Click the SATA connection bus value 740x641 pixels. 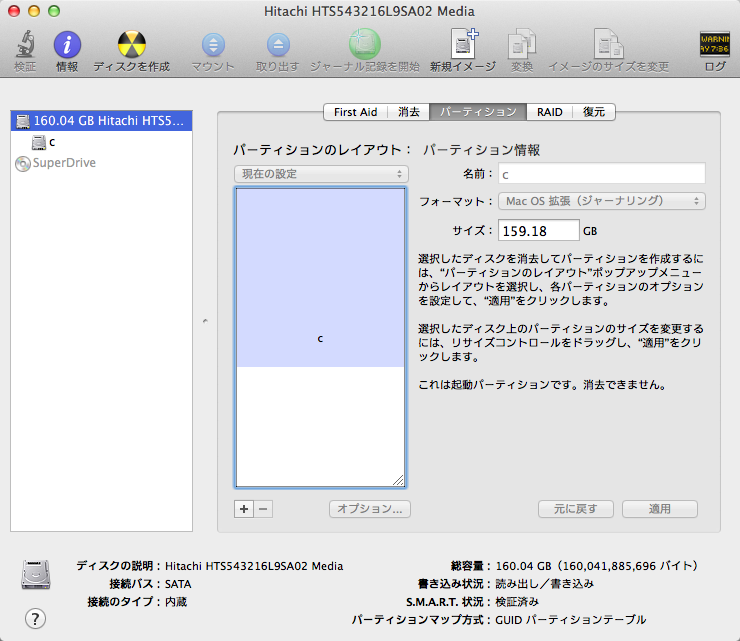pos(178,584)
